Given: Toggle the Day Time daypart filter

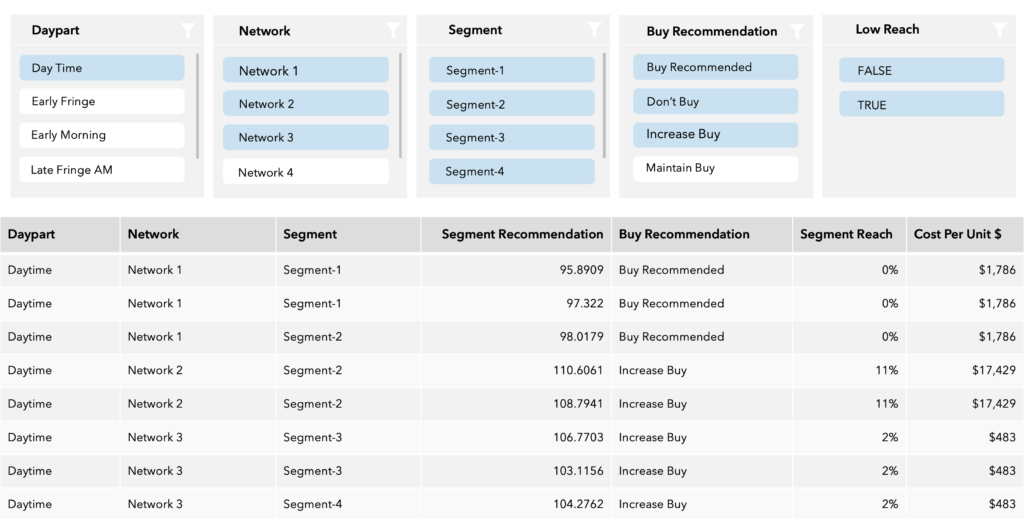Looking at the screenshot, I should pyautogui.click(x=102, y=68).
